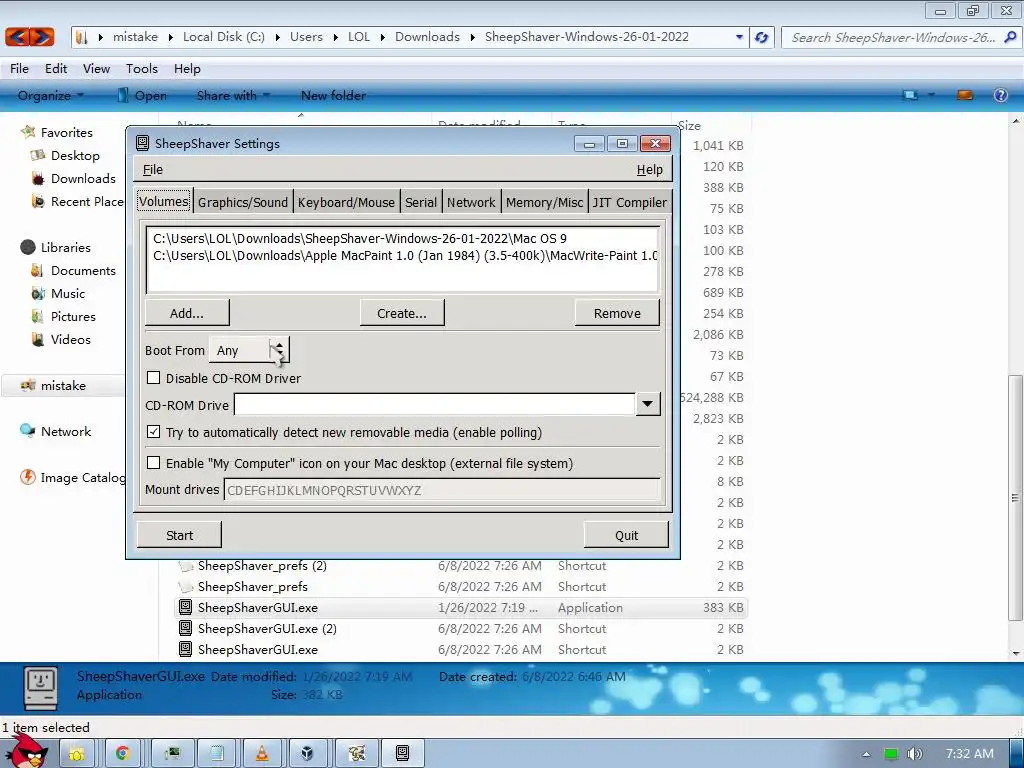Switch to the Keyboard/Mouse tab
The image size is (1024, 768).
346,202
